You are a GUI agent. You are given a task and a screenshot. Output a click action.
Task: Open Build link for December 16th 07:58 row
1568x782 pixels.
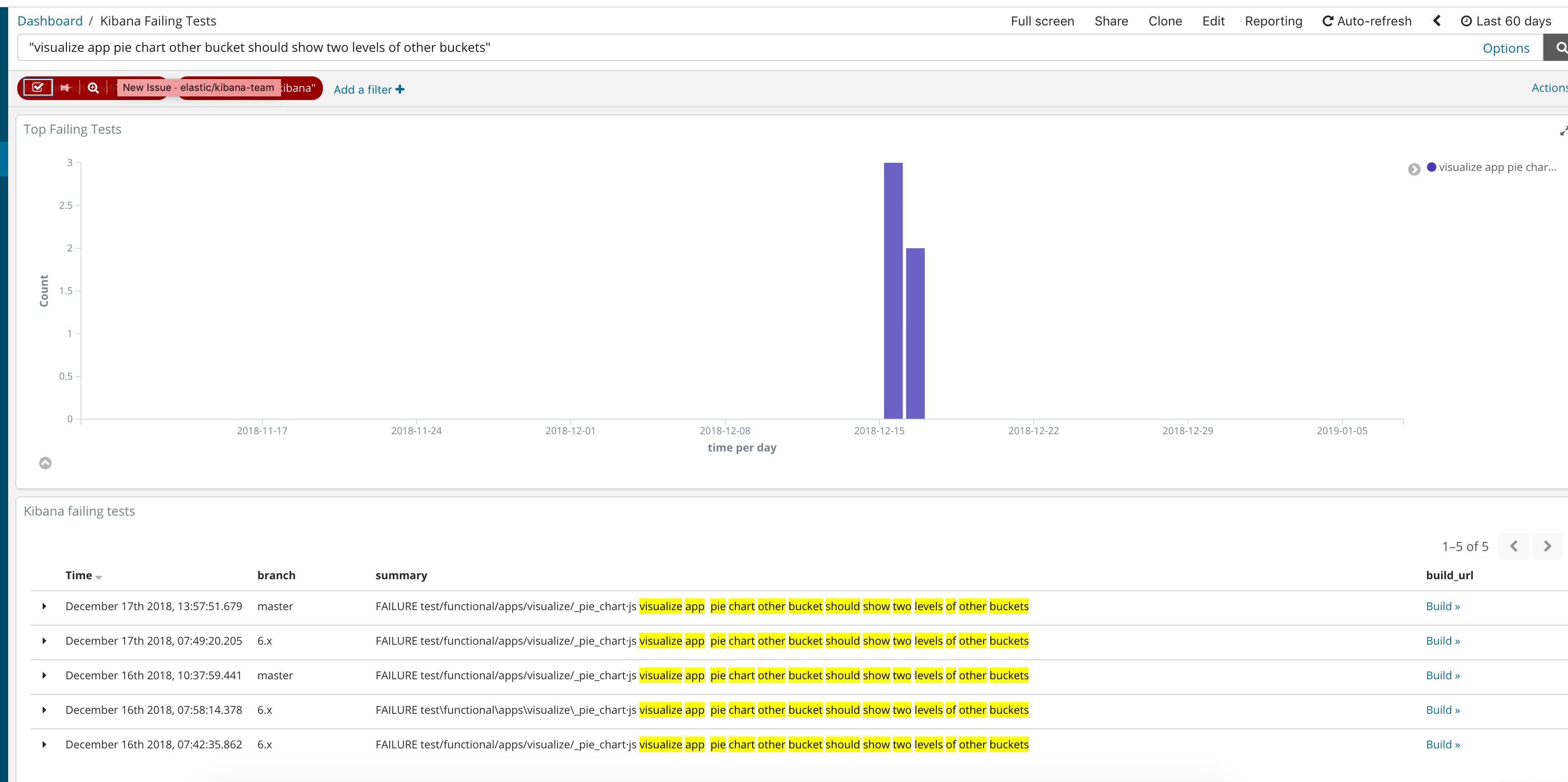pos(1442,710)
